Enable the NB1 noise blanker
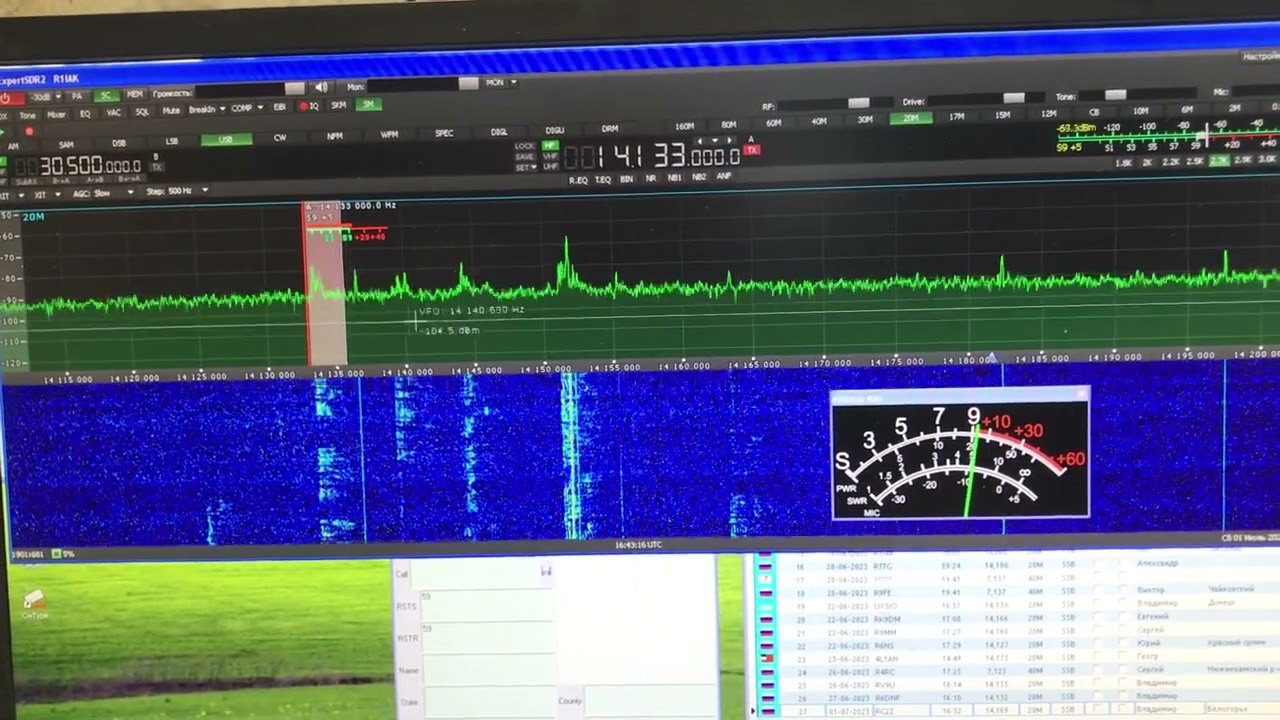This screenshot has height=720, width=1280. pos(674,177)
